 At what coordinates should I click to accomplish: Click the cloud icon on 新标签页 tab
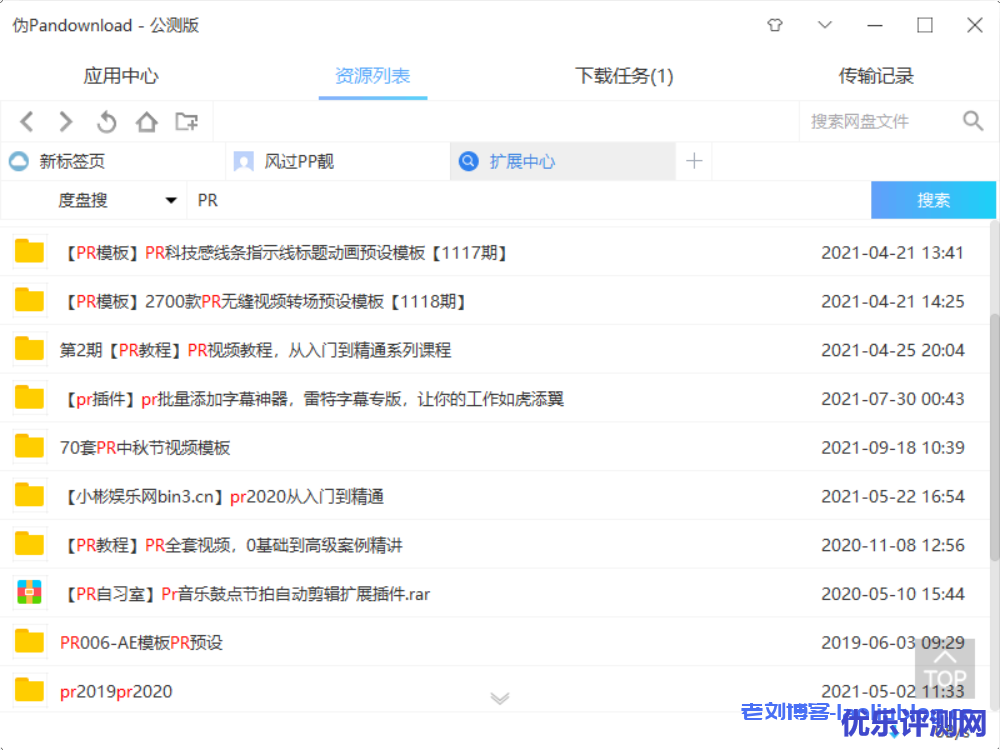(x=19, y=161)
